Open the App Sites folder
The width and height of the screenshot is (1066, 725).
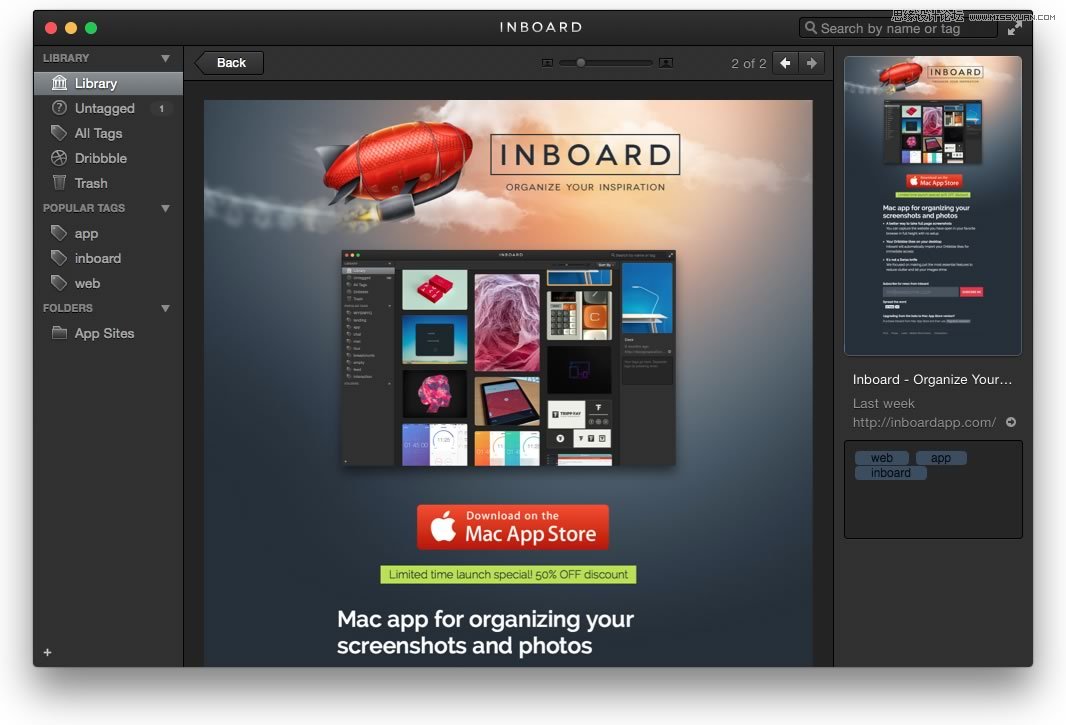pyautogui.click(x=109, y=333)
